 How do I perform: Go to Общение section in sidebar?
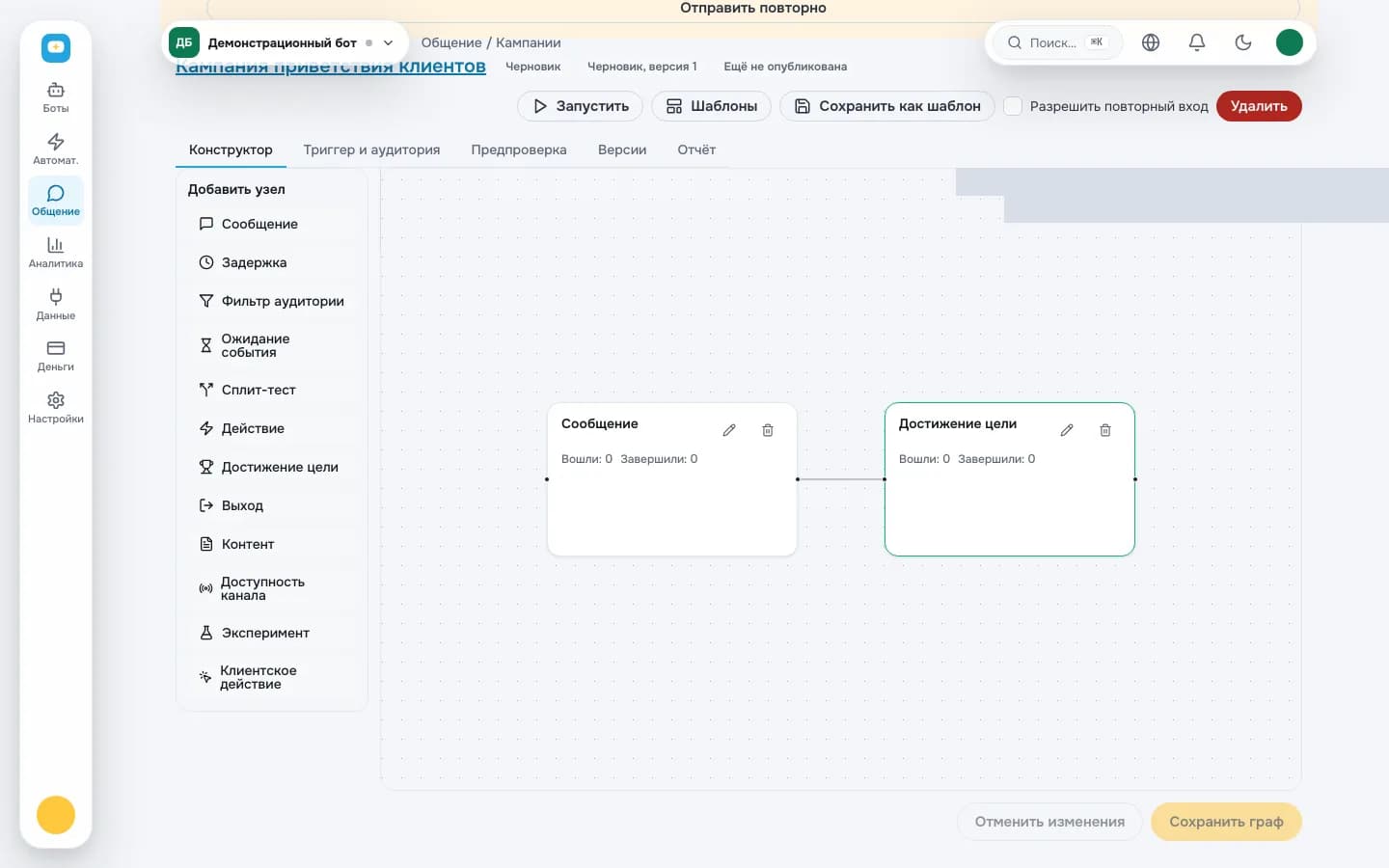(56, 201)
